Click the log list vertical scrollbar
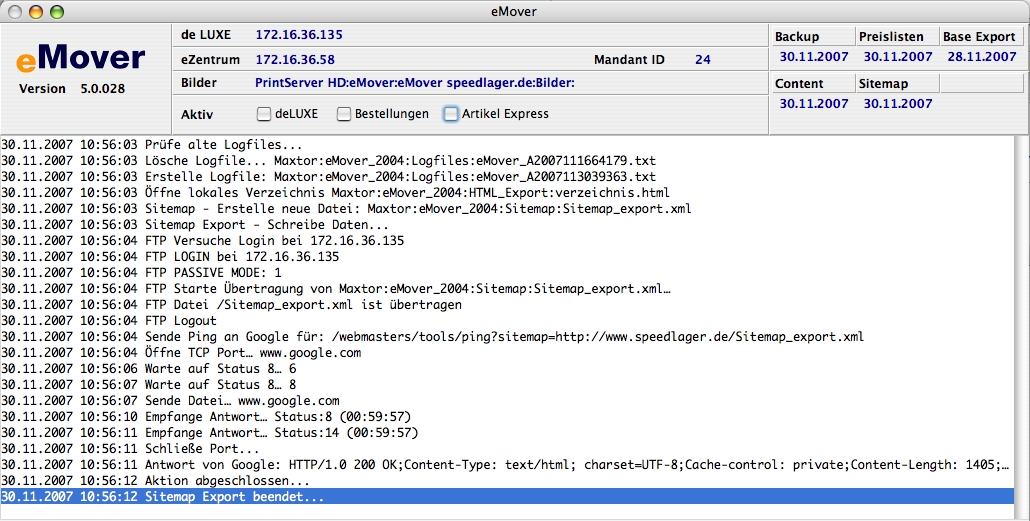The image size is (1030, 521). click(1021, 320)
